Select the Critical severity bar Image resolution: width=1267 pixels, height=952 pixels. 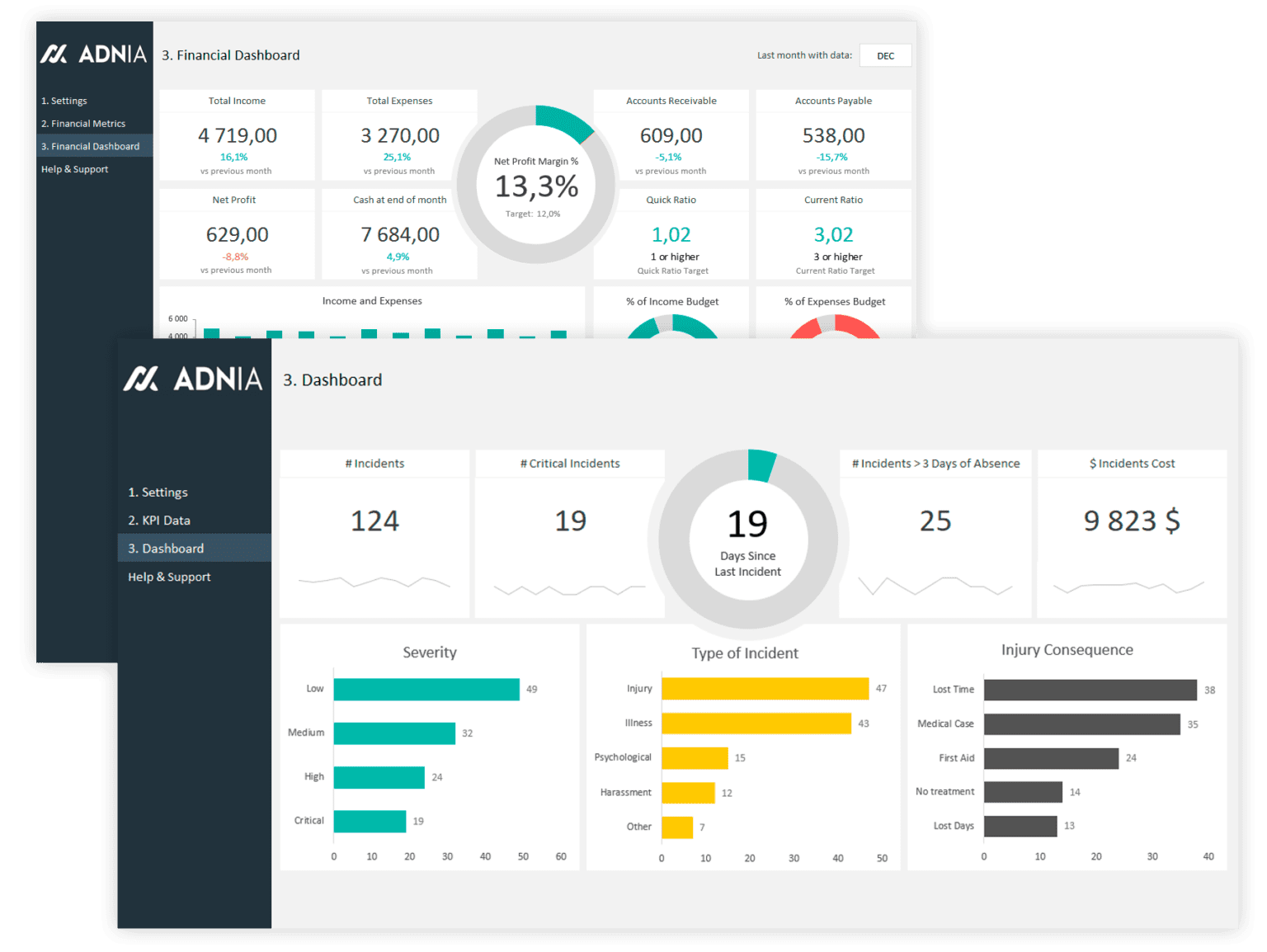[368, 820]
